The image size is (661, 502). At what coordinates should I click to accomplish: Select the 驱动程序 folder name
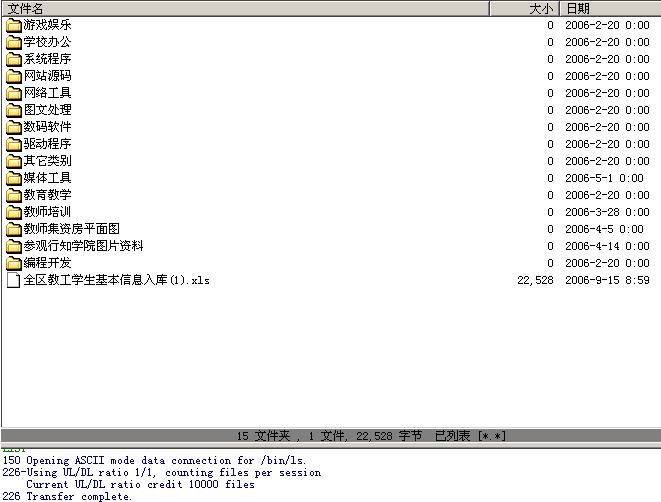pyautogui.click(x=47, y=144)
